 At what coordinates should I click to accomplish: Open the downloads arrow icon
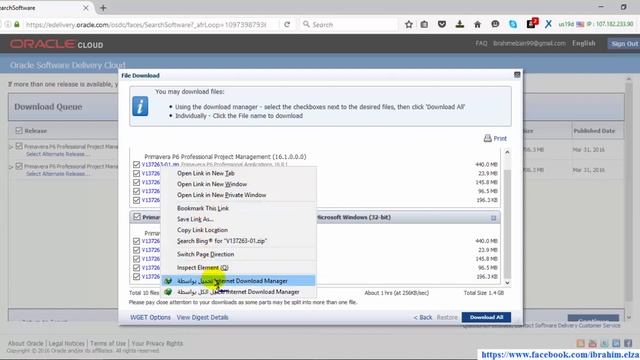pyautogui.click(x=460, y=24)
